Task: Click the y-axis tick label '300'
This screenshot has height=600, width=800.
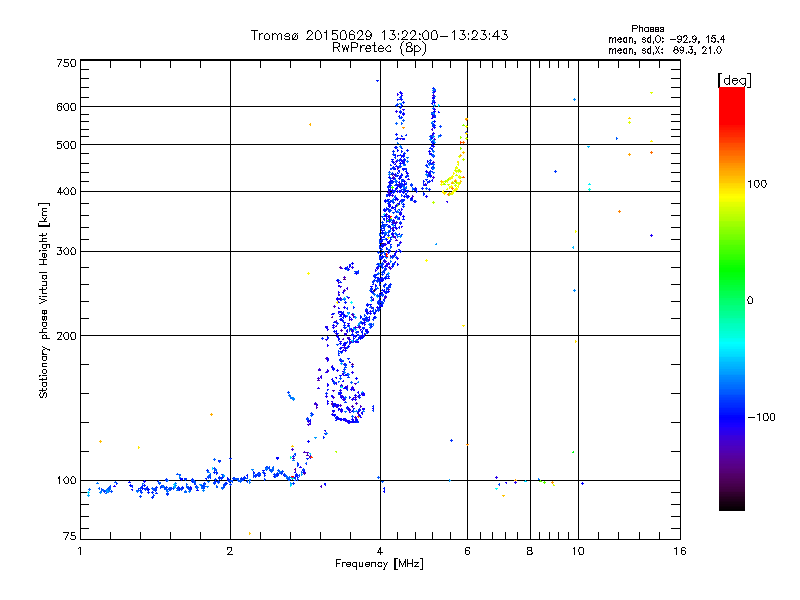Action: tap(66, 252)
